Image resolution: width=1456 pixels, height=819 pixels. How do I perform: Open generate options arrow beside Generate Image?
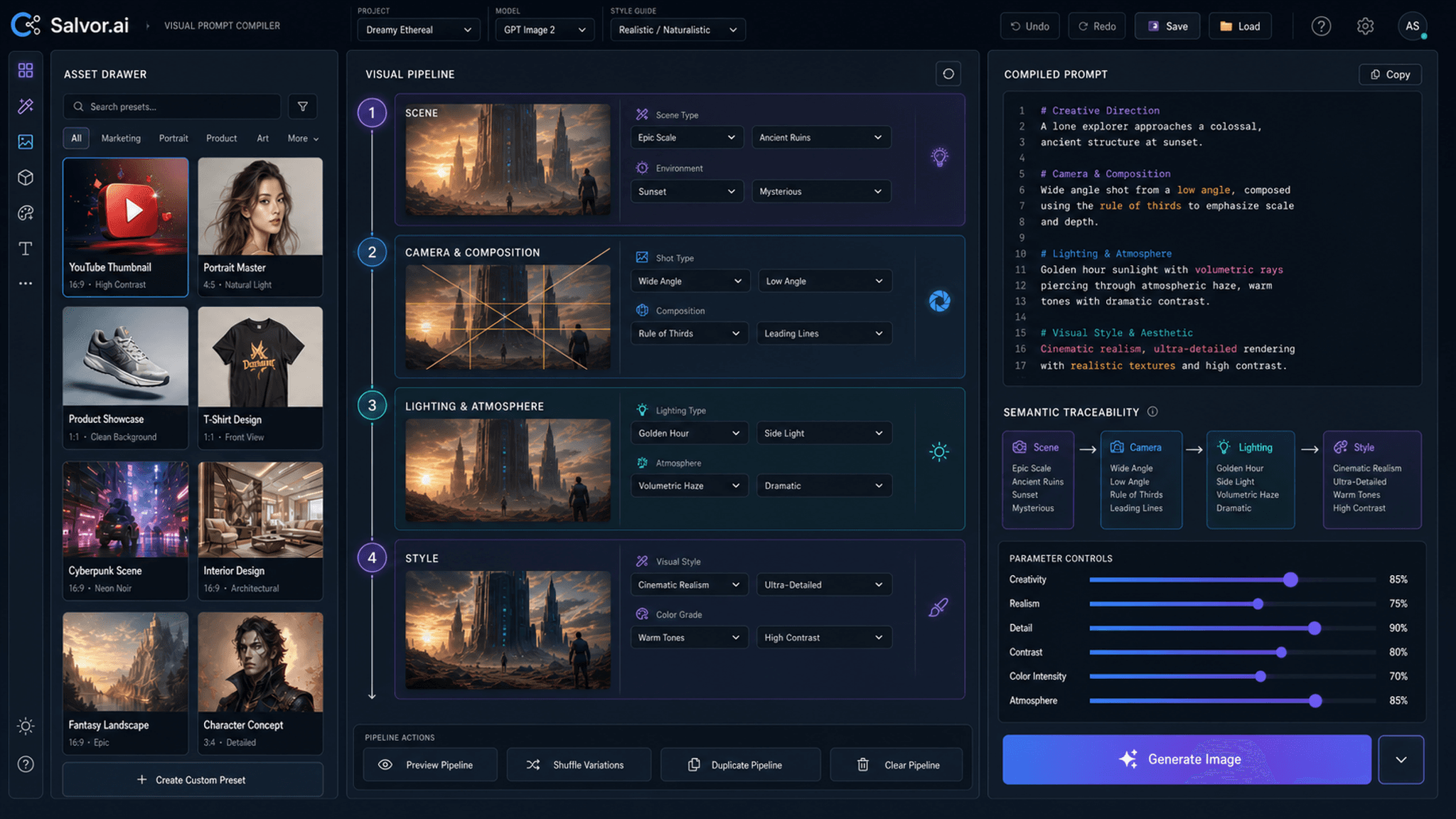coord(1401,759)
